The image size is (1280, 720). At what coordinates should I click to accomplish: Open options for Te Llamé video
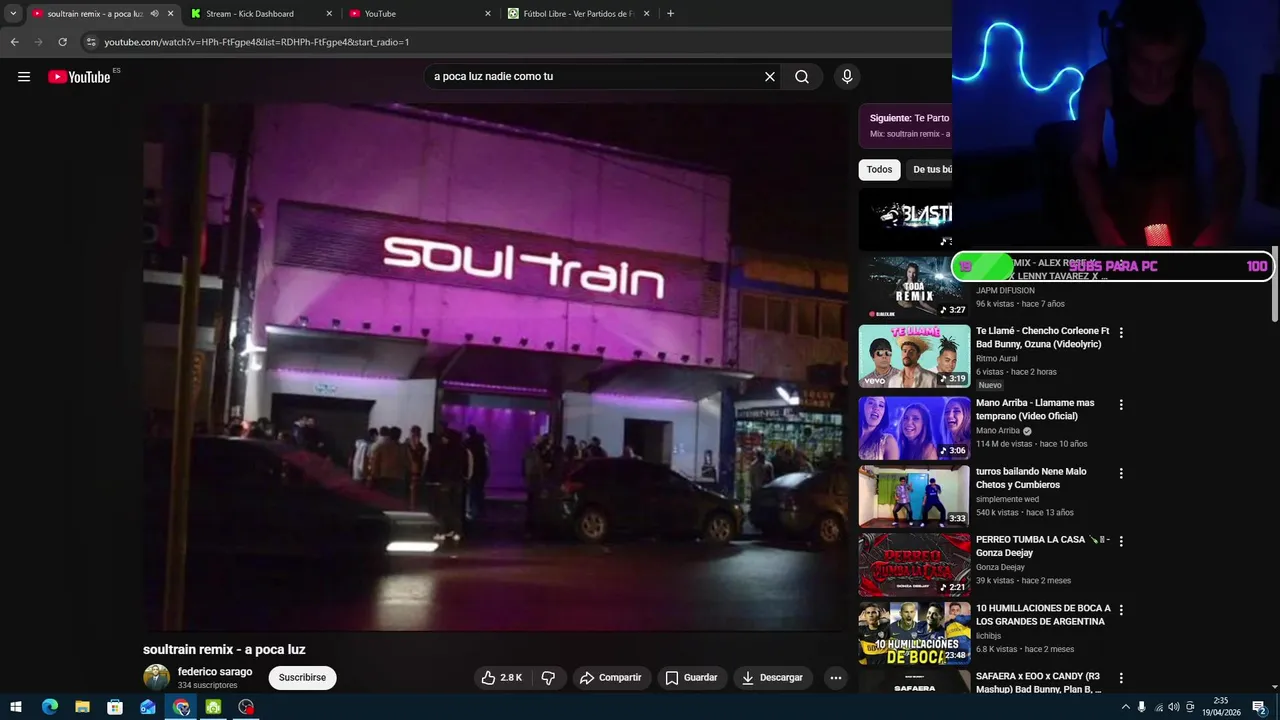(1121, 332)
